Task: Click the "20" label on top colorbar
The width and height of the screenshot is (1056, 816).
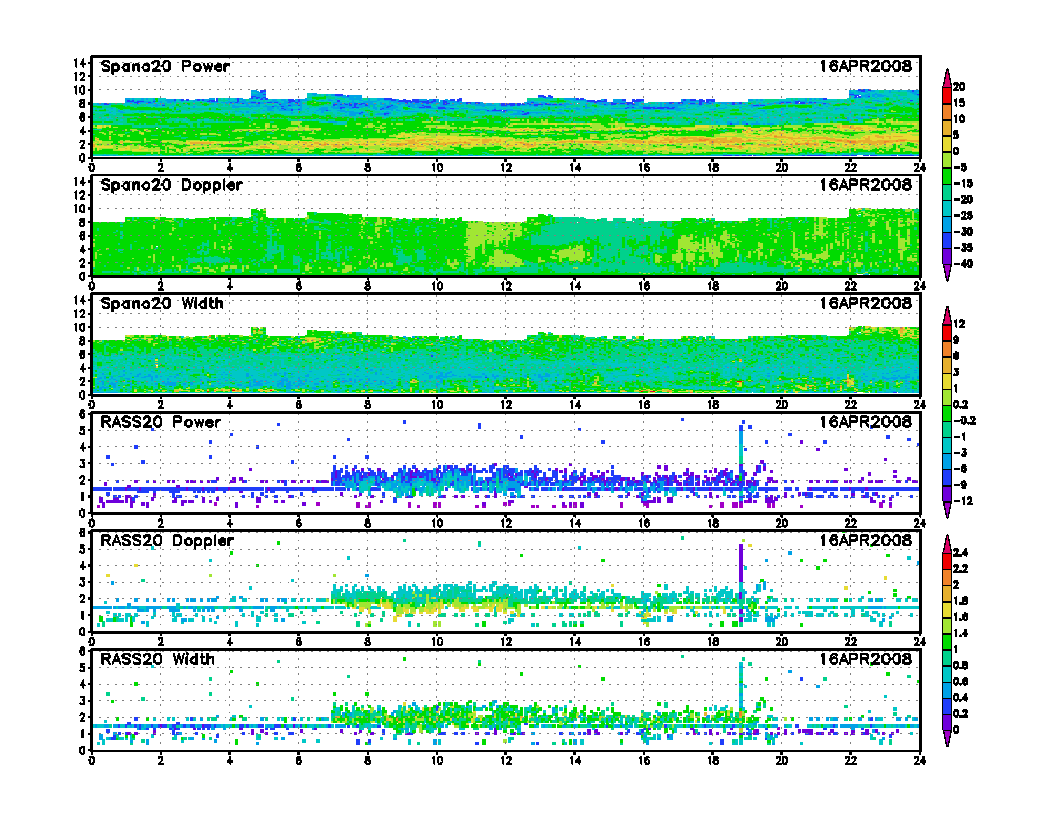Action: (x=959, y=87)
